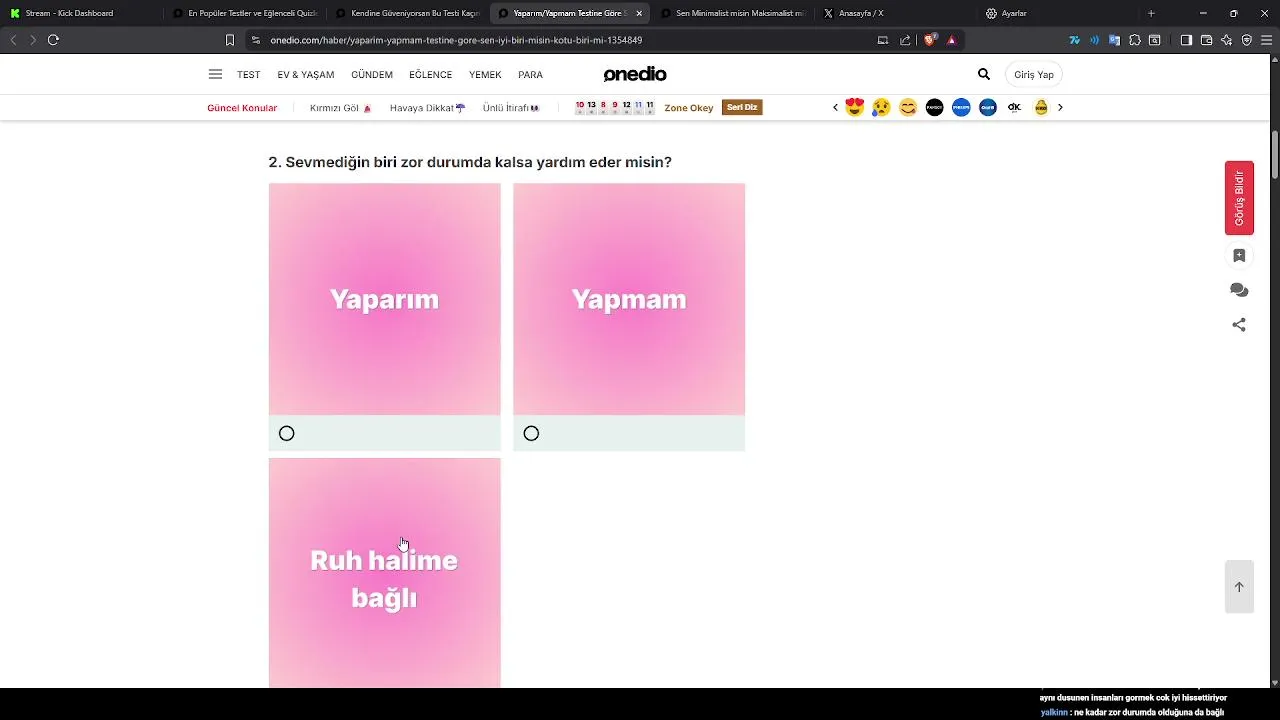Image resolution: width=1280 pixels, height=720 pixels.
Task: Click the address bar URL
Action: (x=456, y=40)
